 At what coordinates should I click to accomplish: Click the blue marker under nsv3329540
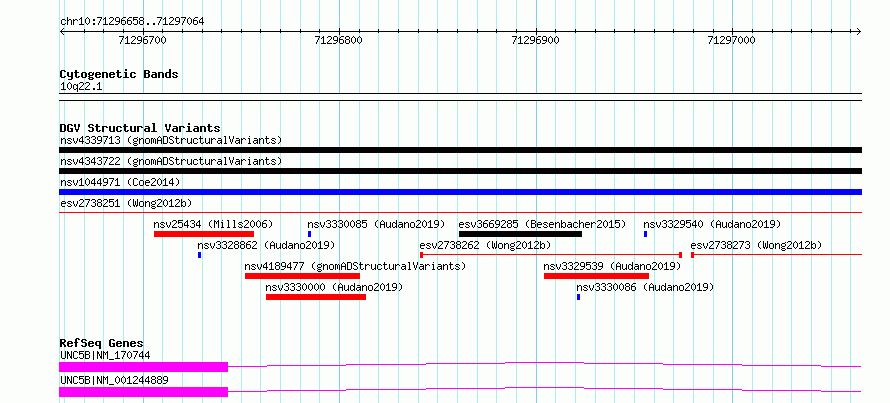tap(645, 234)
